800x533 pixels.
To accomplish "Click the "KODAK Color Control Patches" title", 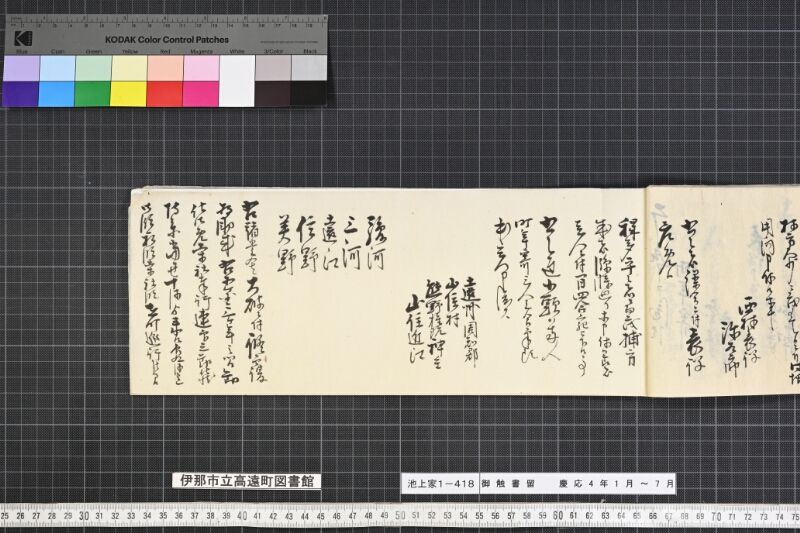I will click(x=167, y=40).
